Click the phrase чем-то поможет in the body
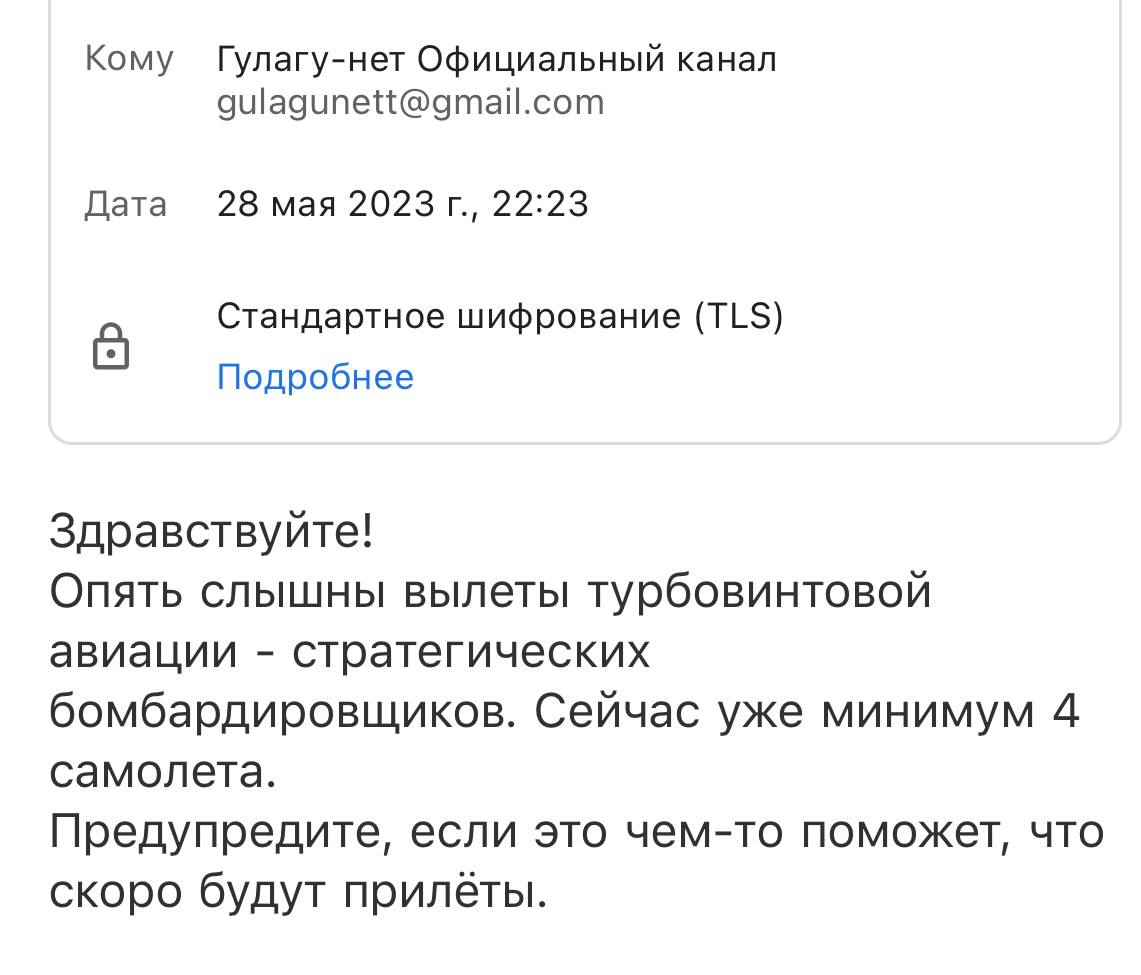The width and height of the screenshot is (1141, 975). pyautogui.click(x=817, y=832)
